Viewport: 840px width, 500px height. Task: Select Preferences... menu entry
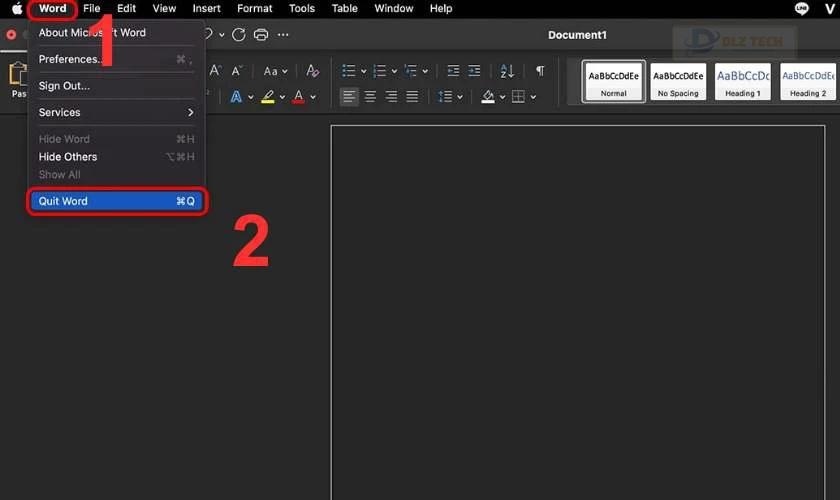tap(117, 59)
